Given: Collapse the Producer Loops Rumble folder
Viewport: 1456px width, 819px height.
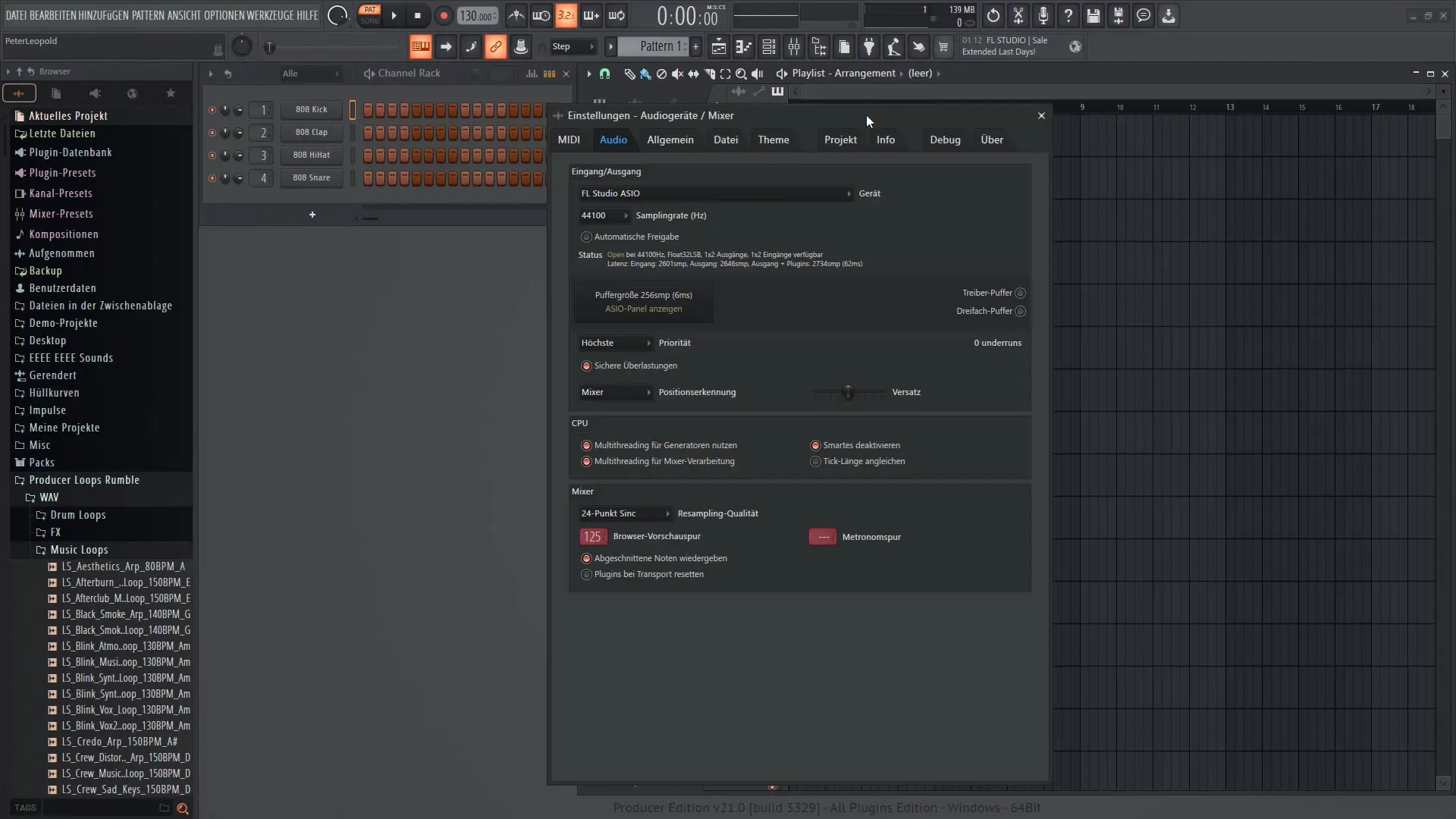Looking at the screenshot, I should click(84, 480).
